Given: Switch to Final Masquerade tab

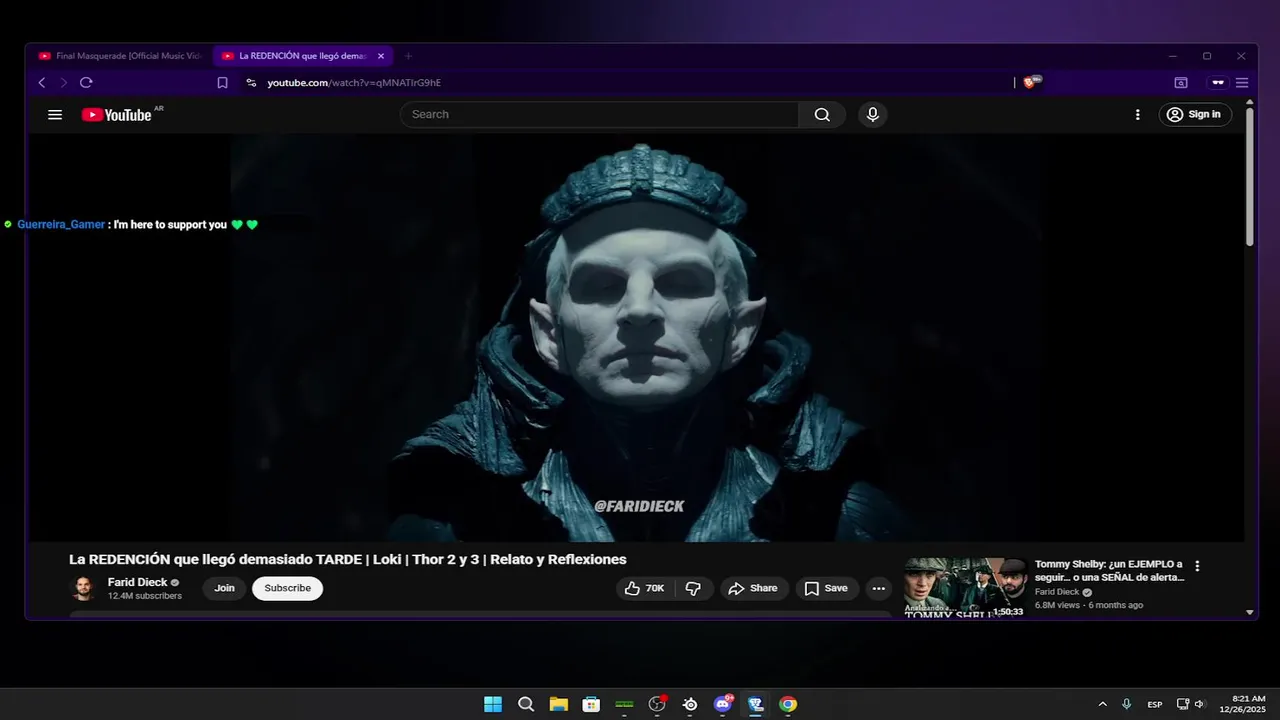Looking at the screenshot, I should 120,56.
